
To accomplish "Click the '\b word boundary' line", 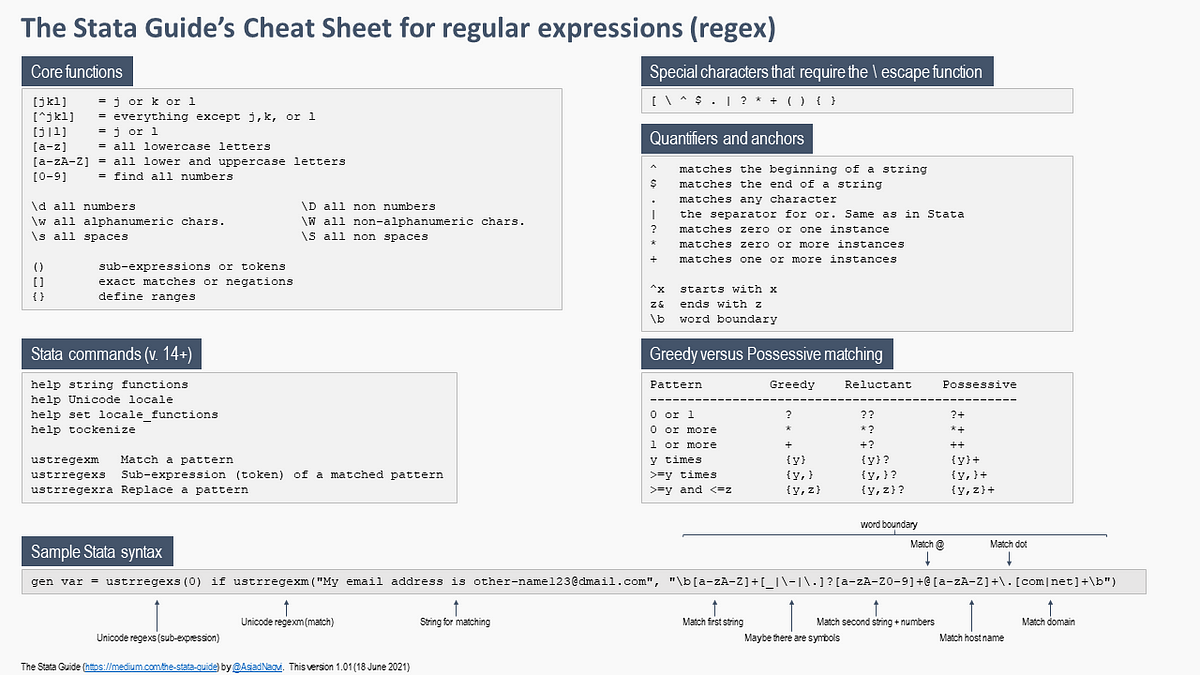I will 713,319.
